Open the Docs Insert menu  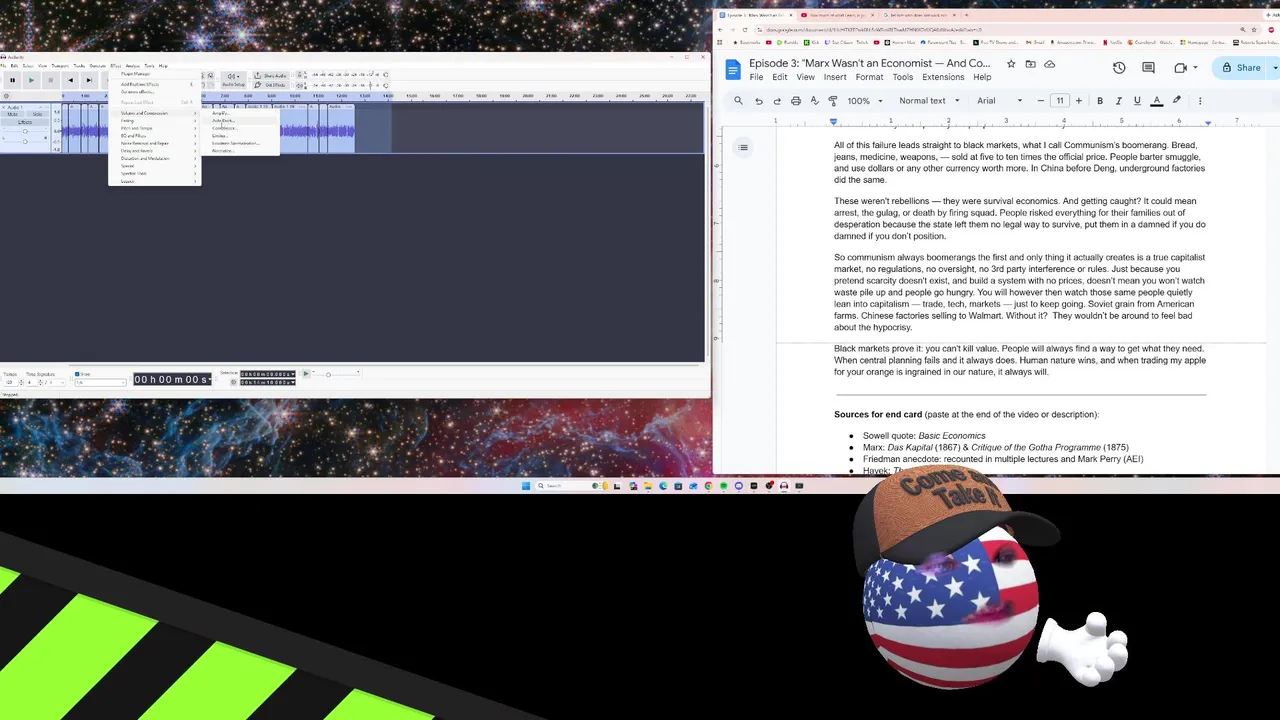[x=835, y=77]
